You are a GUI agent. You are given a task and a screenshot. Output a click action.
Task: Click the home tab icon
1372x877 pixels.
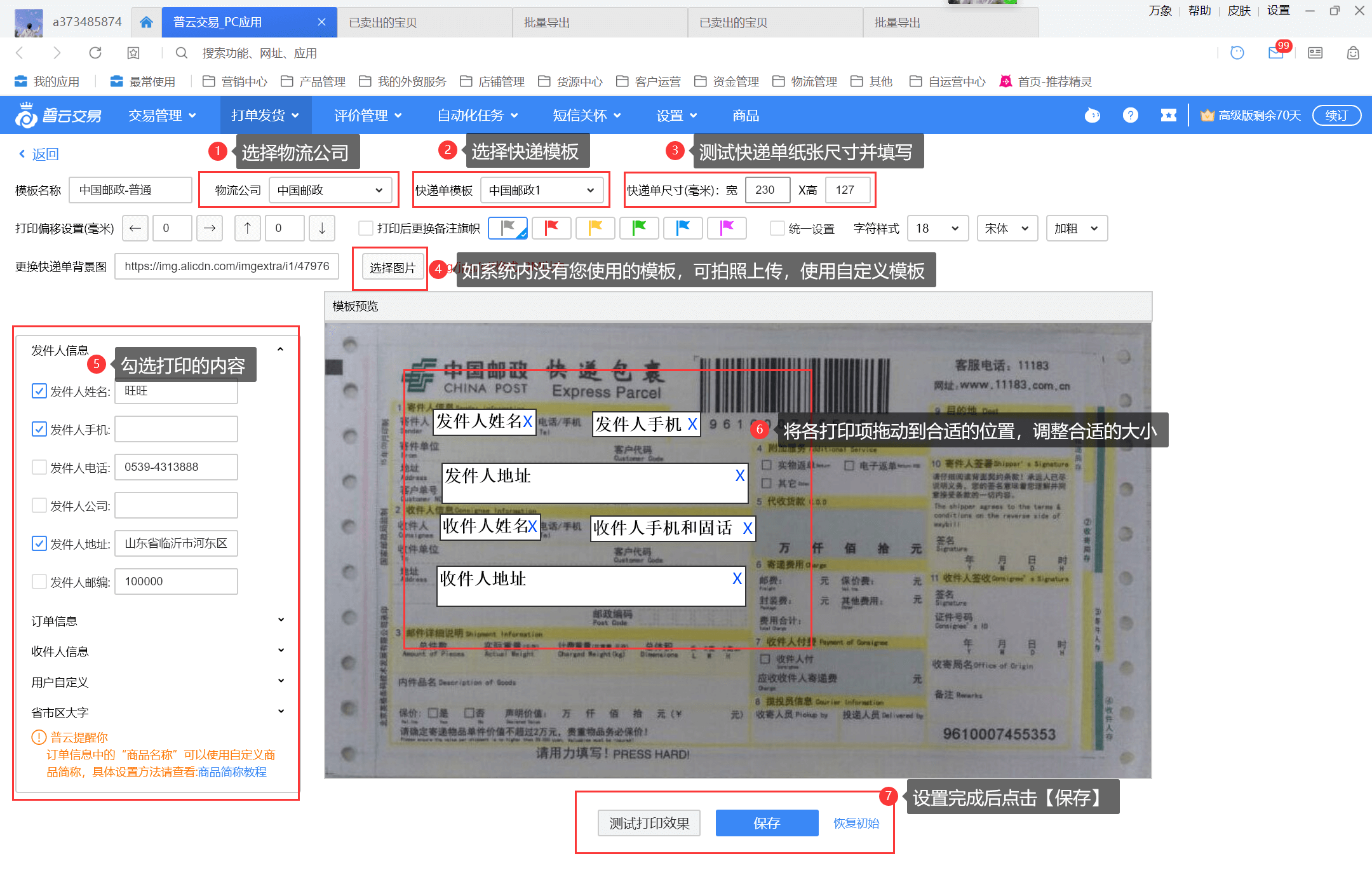pos(146,22)
